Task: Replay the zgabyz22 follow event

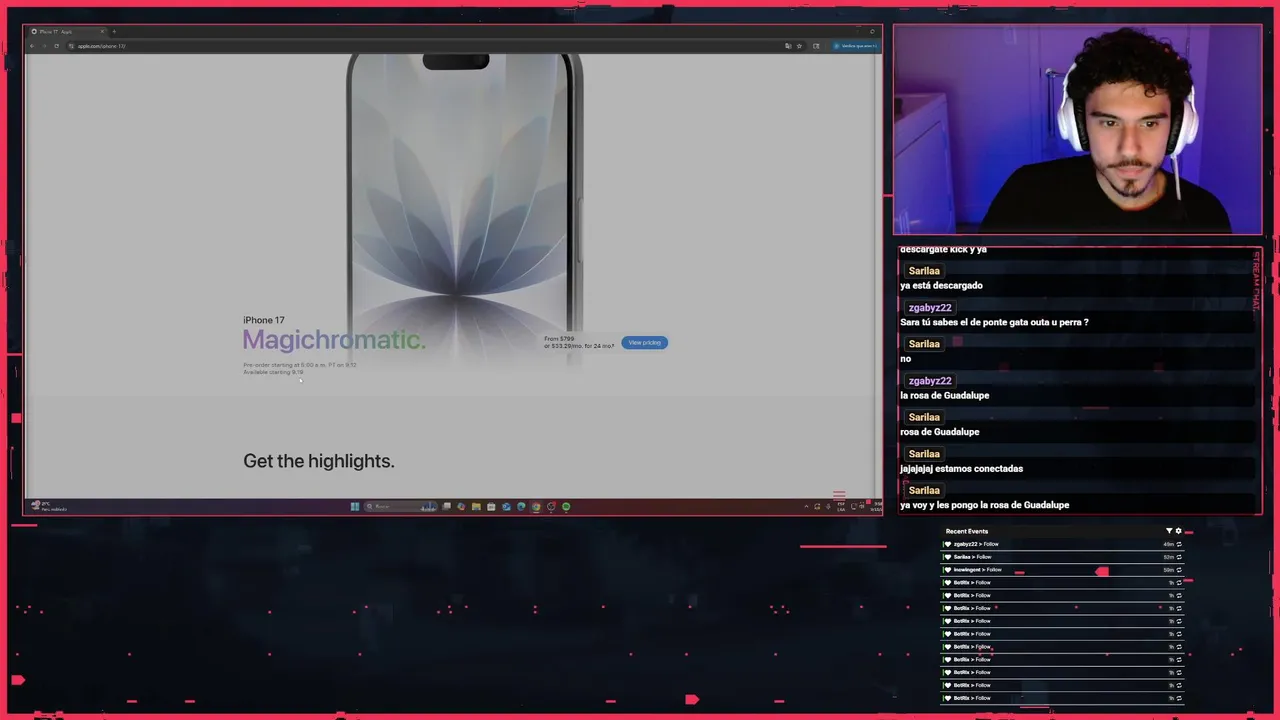Action: [x=1179, y=544]
